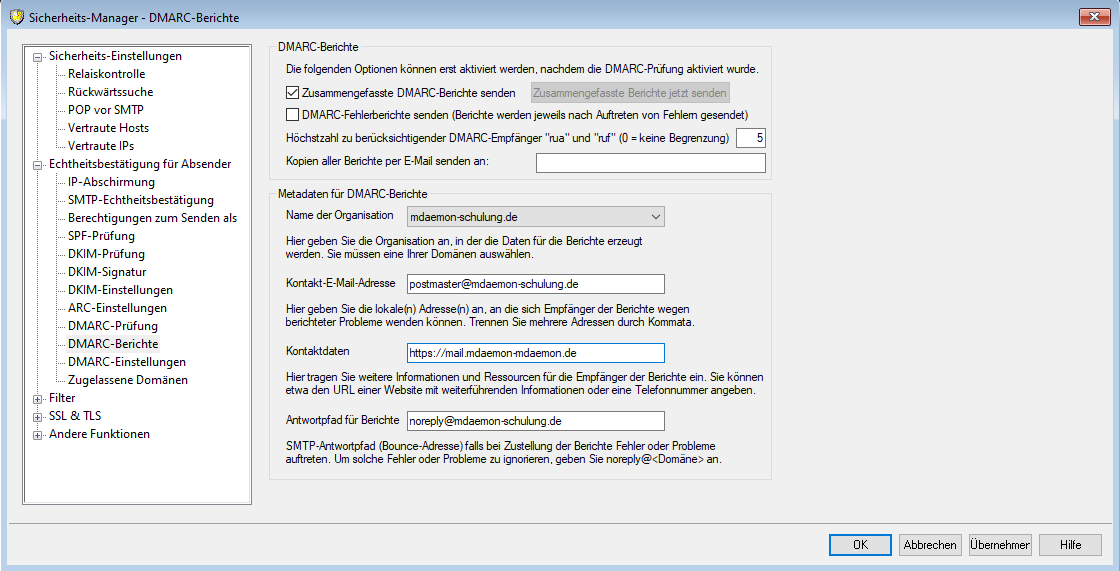
Task: Enable the DMARC-Fehlerberichte senden checkbox
Action: pos(292,115)
